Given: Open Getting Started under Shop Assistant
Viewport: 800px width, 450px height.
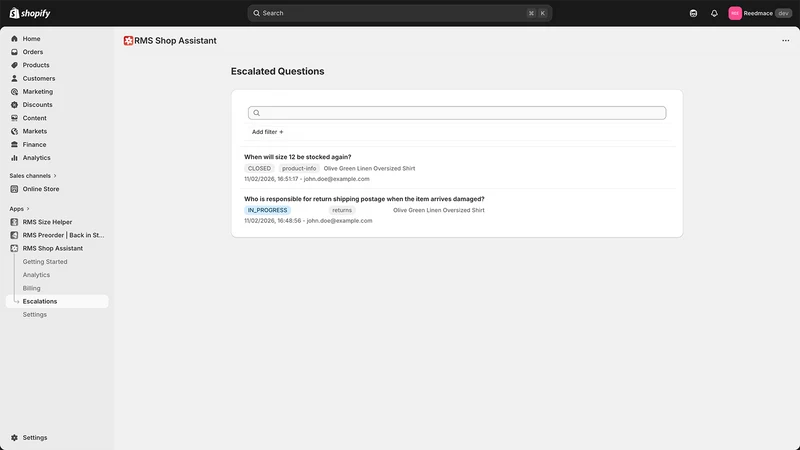Looking at the screenshot, I should (x=45, y=262).
